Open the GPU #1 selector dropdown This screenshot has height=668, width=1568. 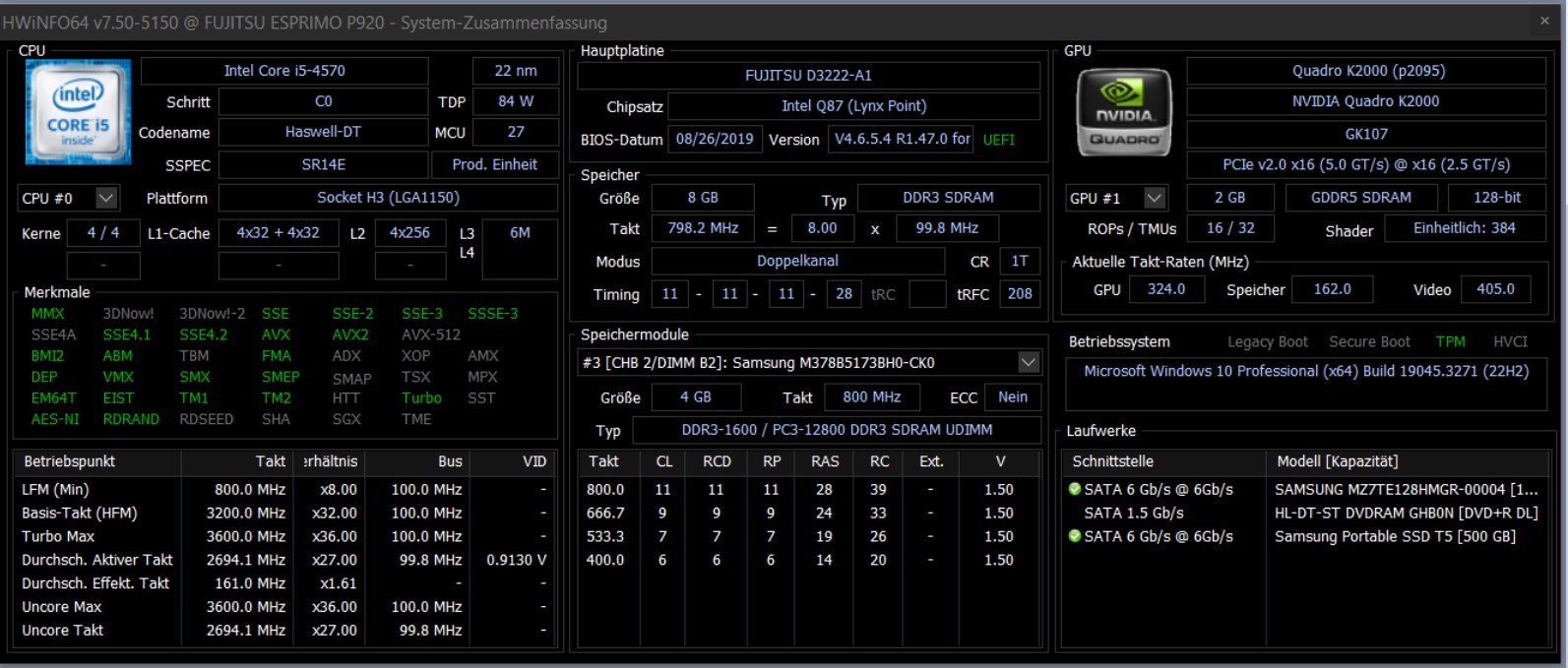[x=1155, y=198]
